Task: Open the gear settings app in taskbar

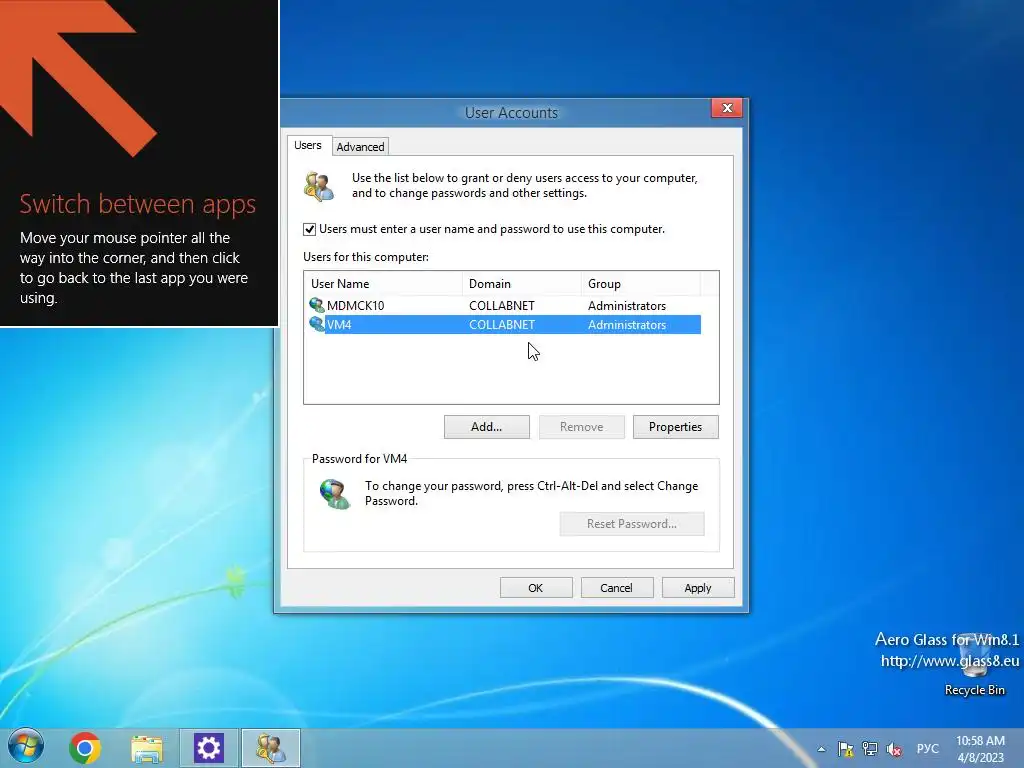Action: [209, 748]
